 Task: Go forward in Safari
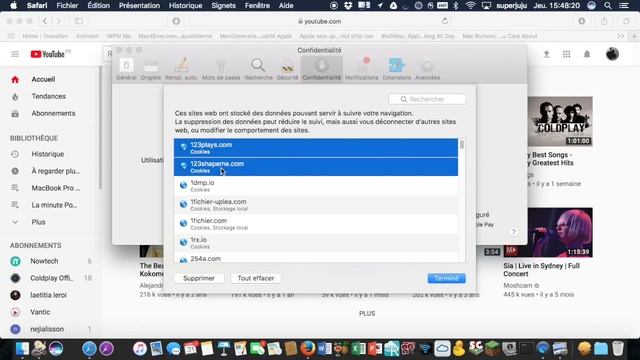[x=59, y=21]
